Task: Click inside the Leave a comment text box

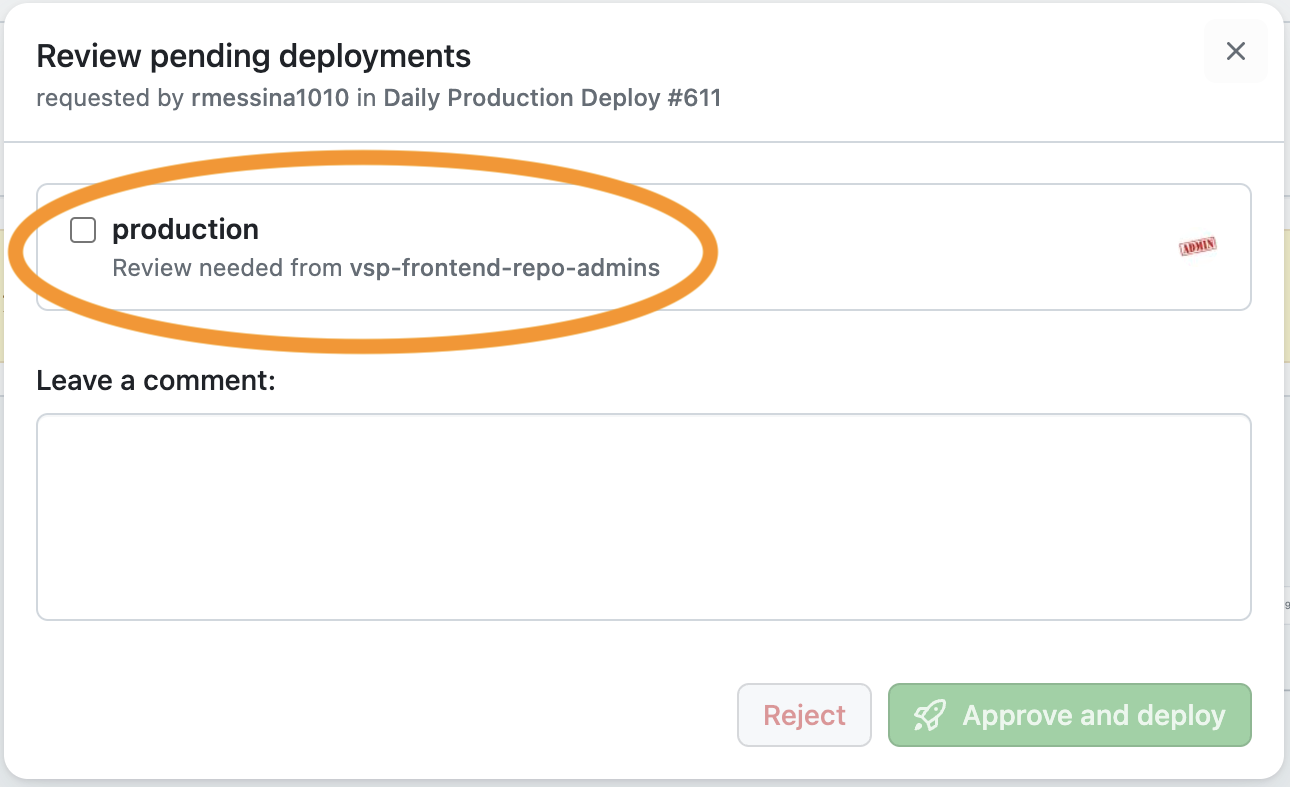Action: click(x=643, y=515)
